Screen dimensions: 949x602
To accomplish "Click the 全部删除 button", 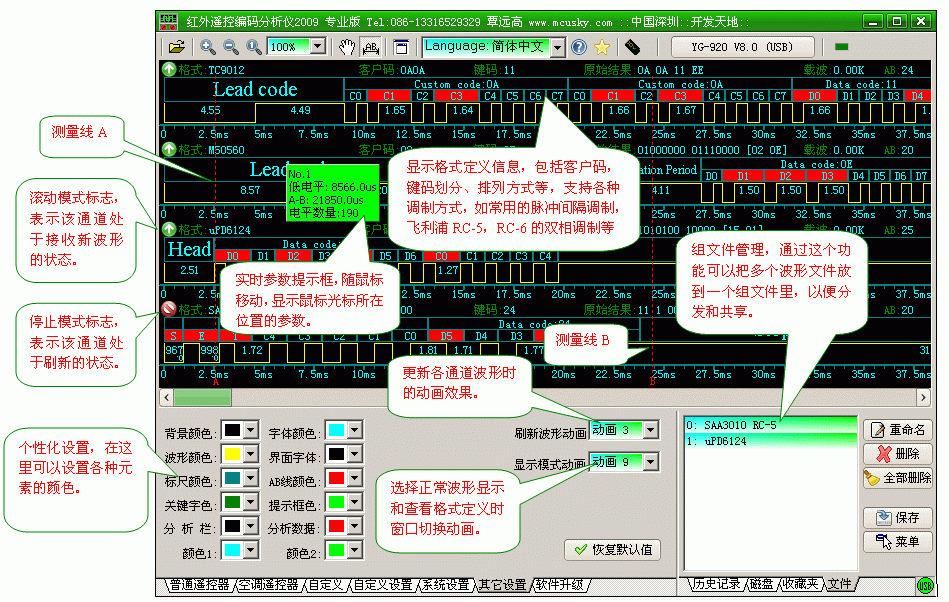I will tap(898, 479).
